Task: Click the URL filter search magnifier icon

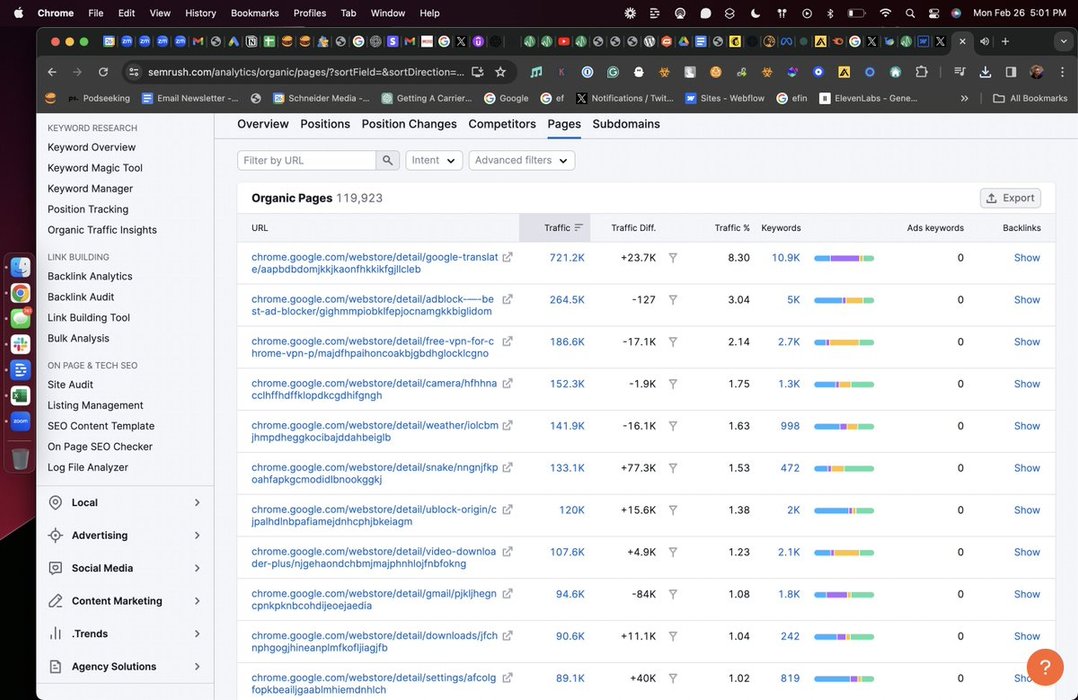Action: click(x=388, y=160)
